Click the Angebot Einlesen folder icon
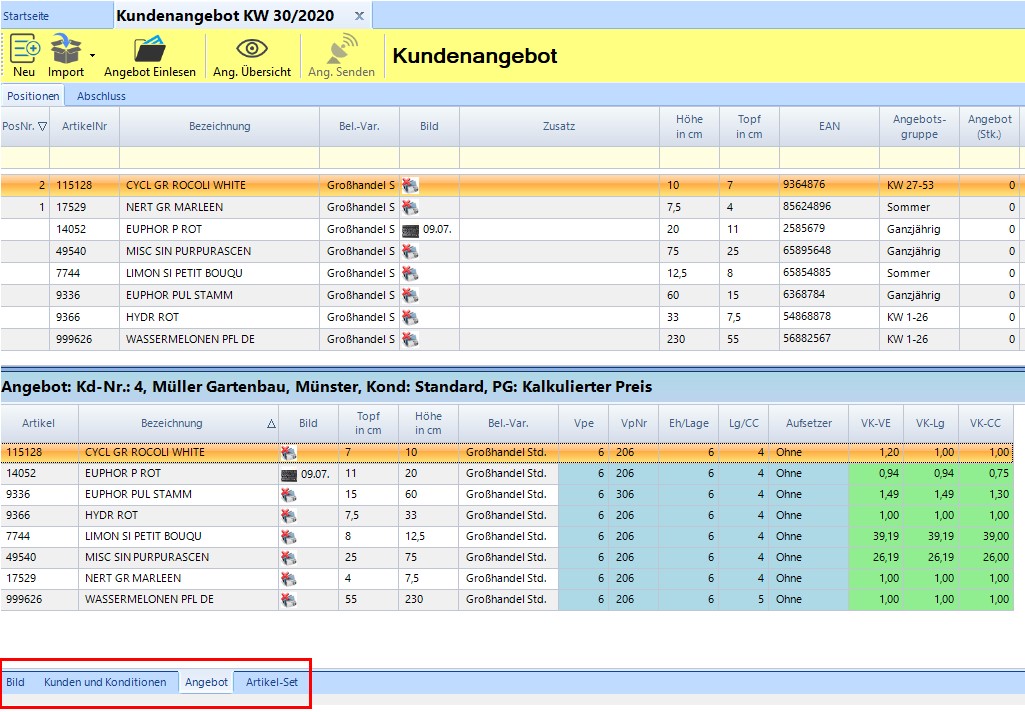Viewport: 1025px width, 712px height. point(150,48)
